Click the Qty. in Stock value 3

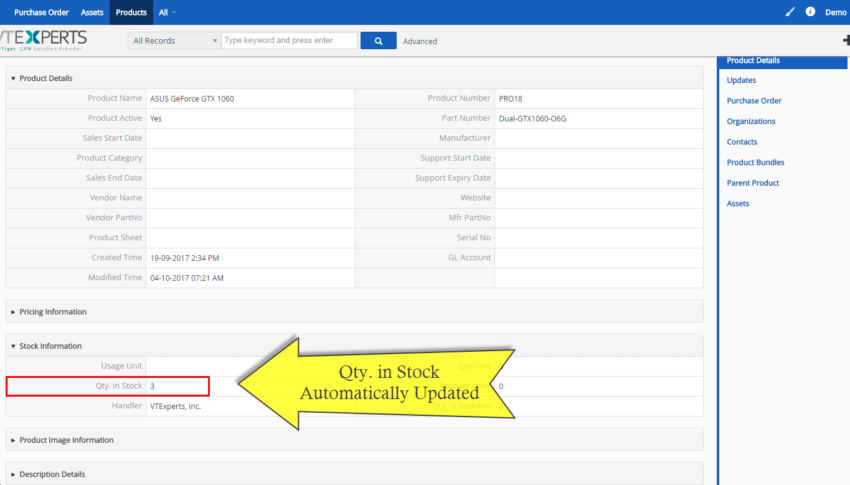tap(152, 386)
